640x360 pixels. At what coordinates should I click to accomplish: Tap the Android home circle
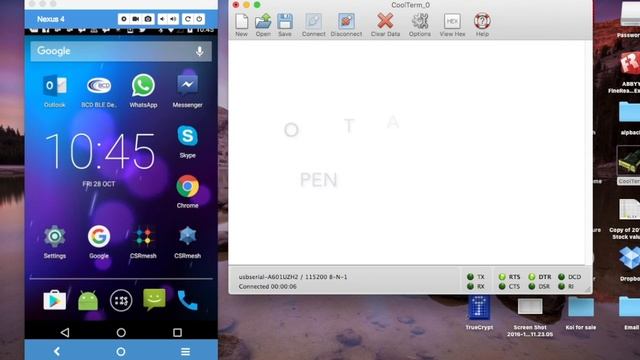point(121,333)
